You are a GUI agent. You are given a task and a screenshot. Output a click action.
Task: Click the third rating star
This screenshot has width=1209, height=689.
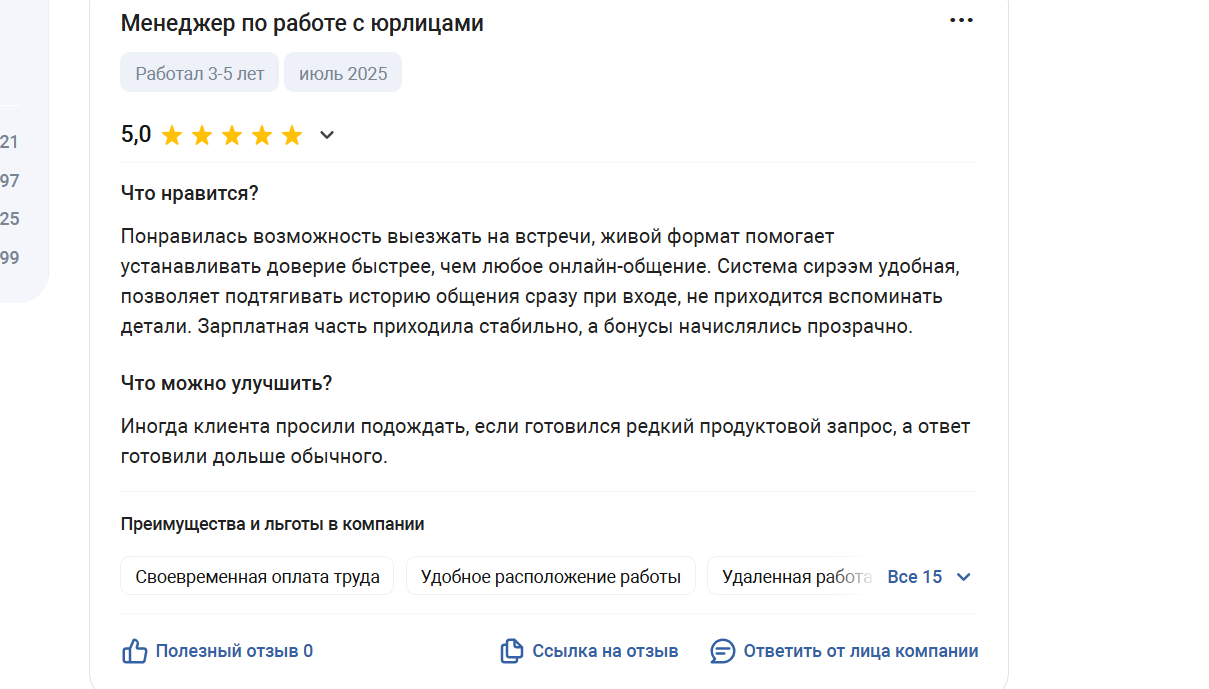pos(232,135)
